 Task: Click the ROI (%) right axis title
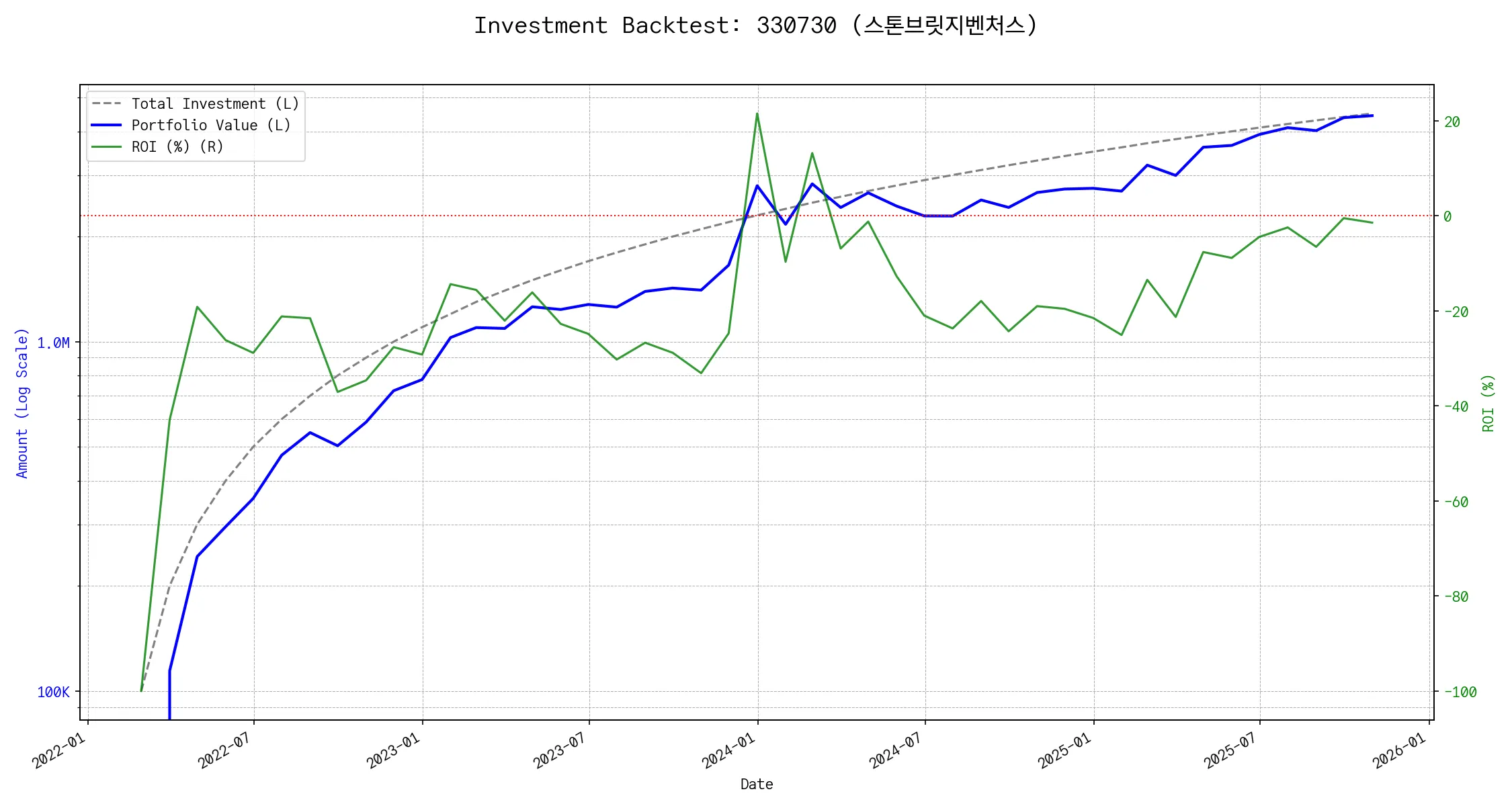pos(1488,403)
